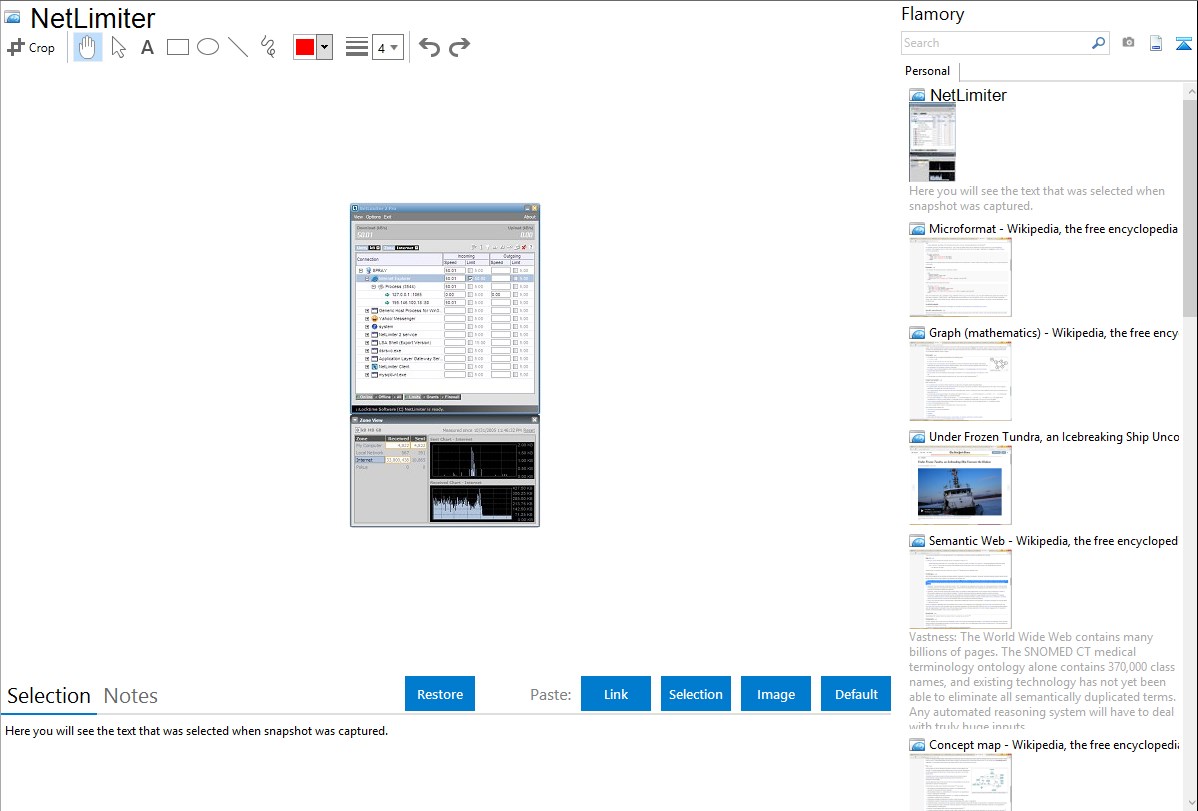
Task: Click the blue collapse-to-top icon
Action: [x=1183, y=43]
